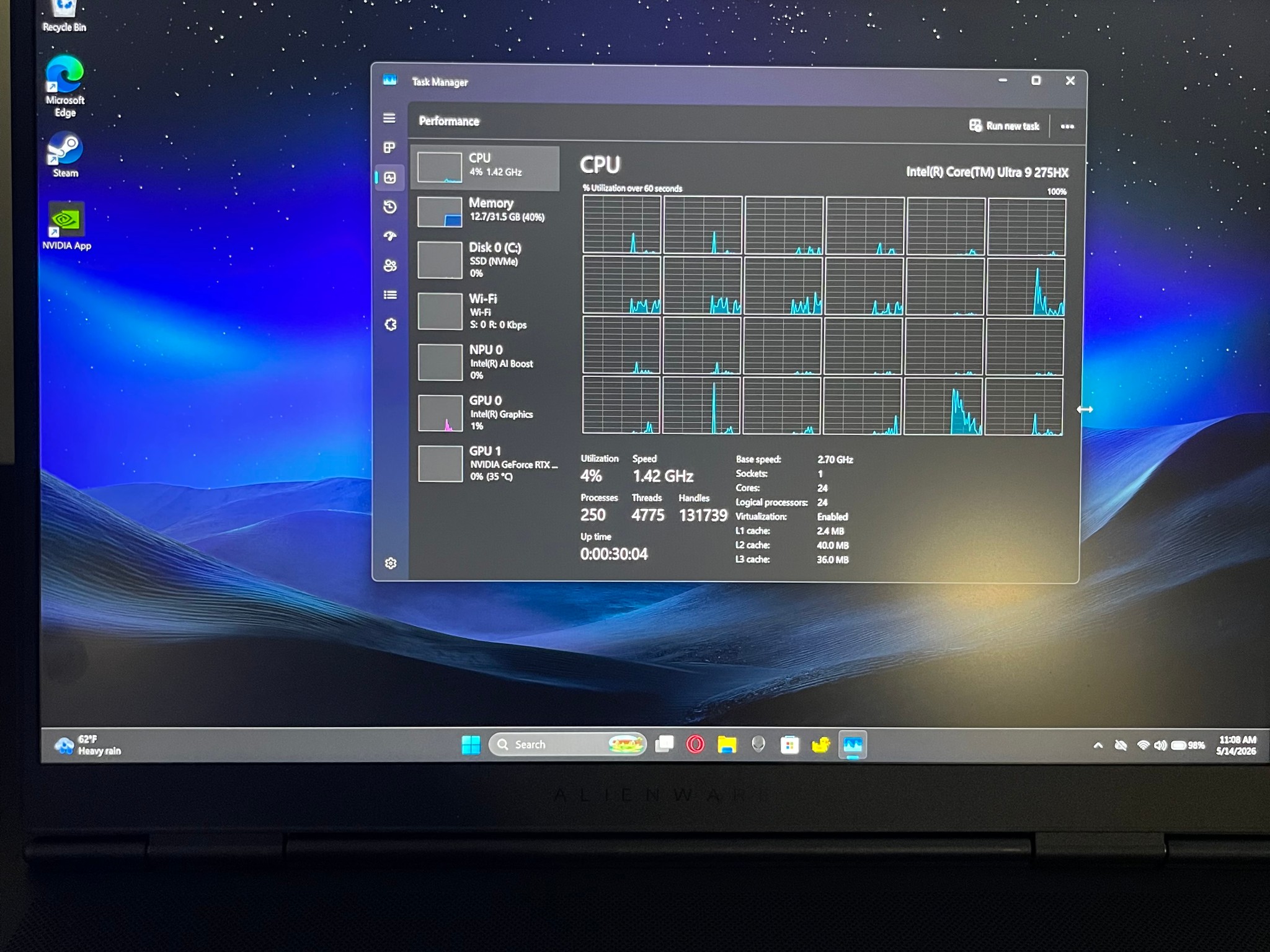This screenshot has height=952, width=1270.
Task: Select the Wi-Fi performance entry
Action: tap(486, 311)
